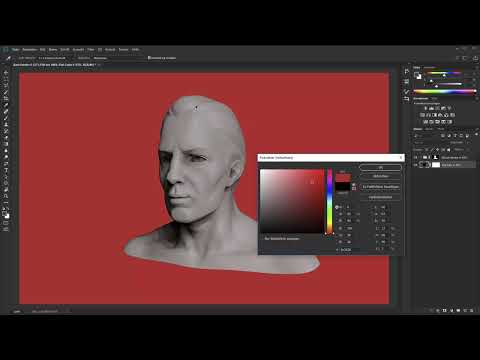
Task: Click the Curves adjustment icon
Action: click(437, 108)
